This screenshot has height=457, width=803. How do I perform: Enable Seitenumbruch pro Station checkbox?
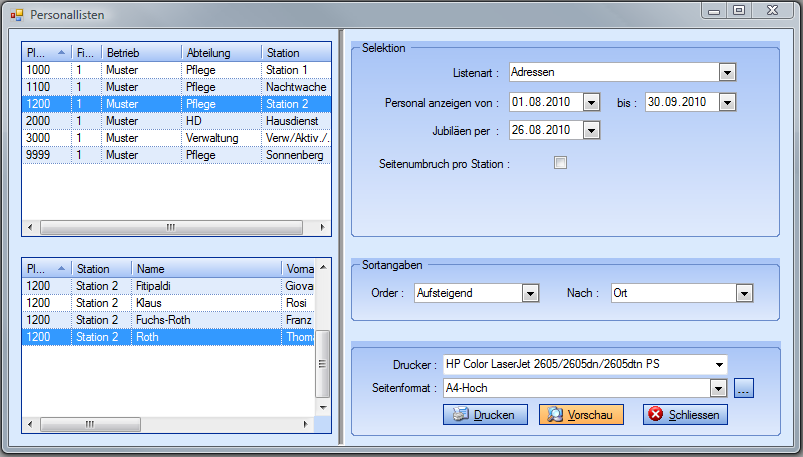click(560, 163)
